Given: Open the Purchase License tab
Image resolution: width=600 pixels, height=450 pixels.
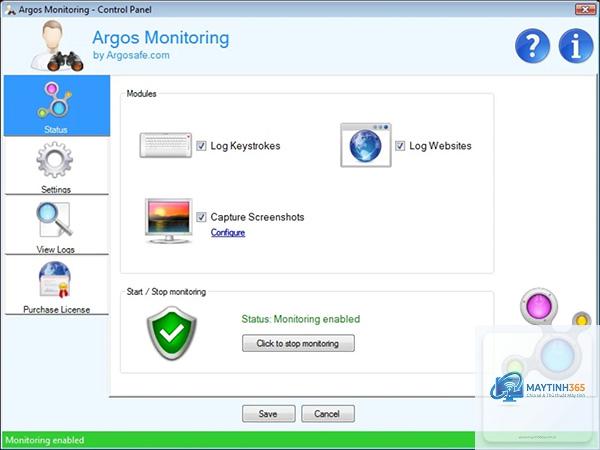Looking at the screenshot, I should tap(57, 287).
